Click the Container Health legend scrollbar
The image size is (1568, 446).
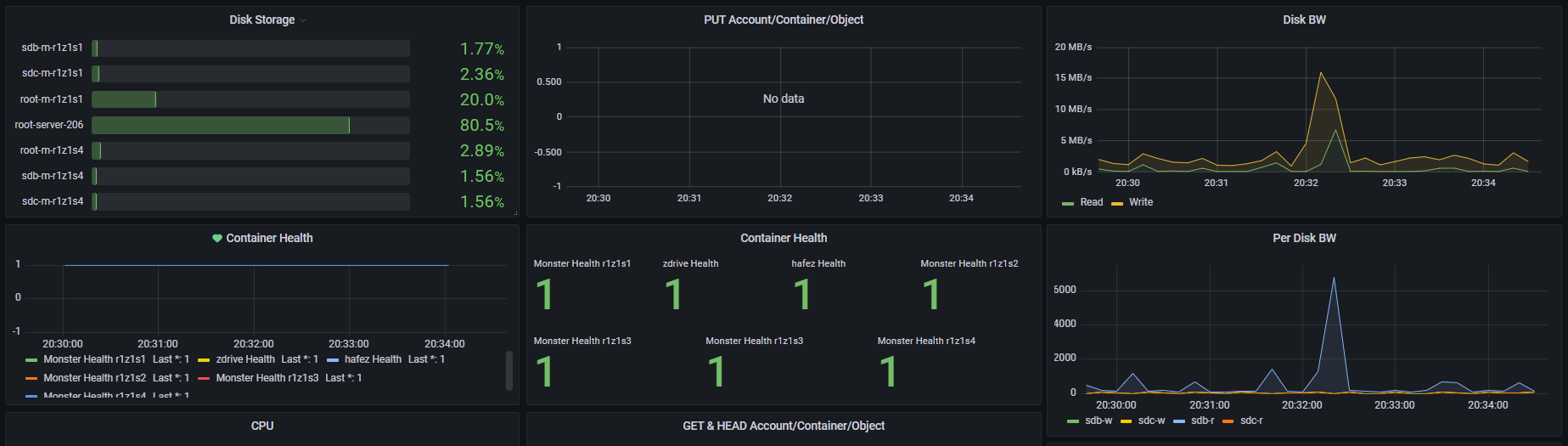[x=509, y=370]
